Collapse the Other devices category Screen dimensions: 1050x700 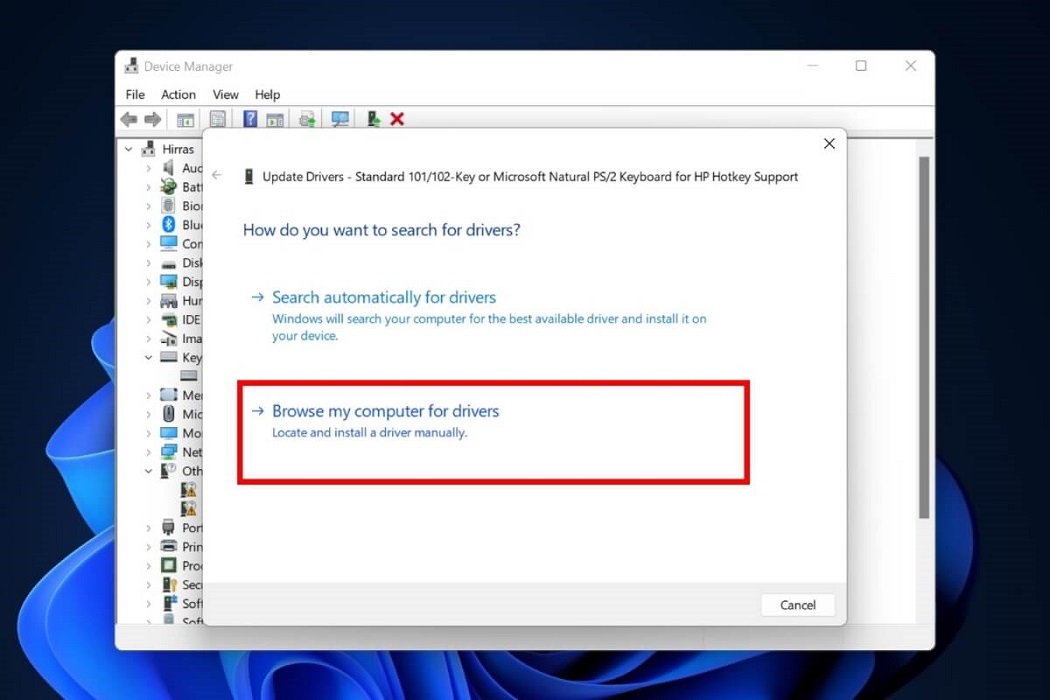tap(148, 471)
